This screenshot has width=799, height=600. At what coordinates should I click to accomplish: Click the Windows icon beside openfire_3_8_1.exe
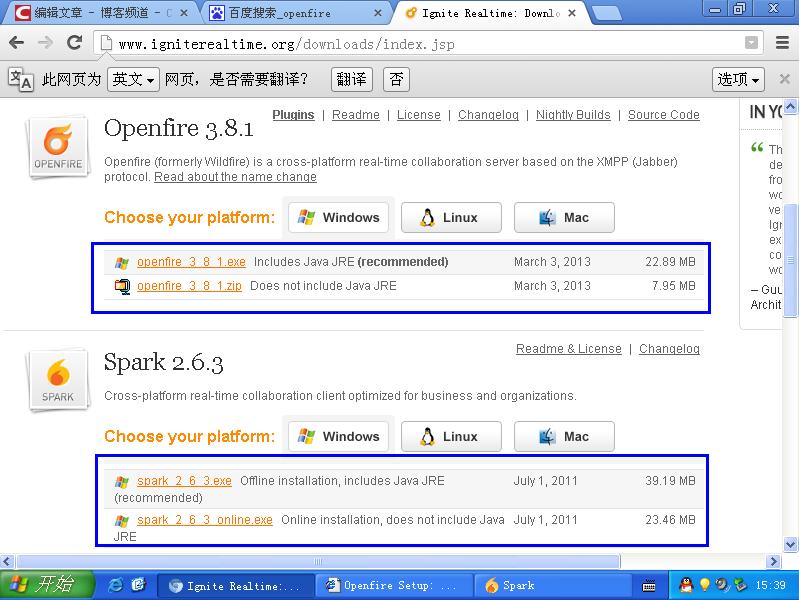(122, 263)
